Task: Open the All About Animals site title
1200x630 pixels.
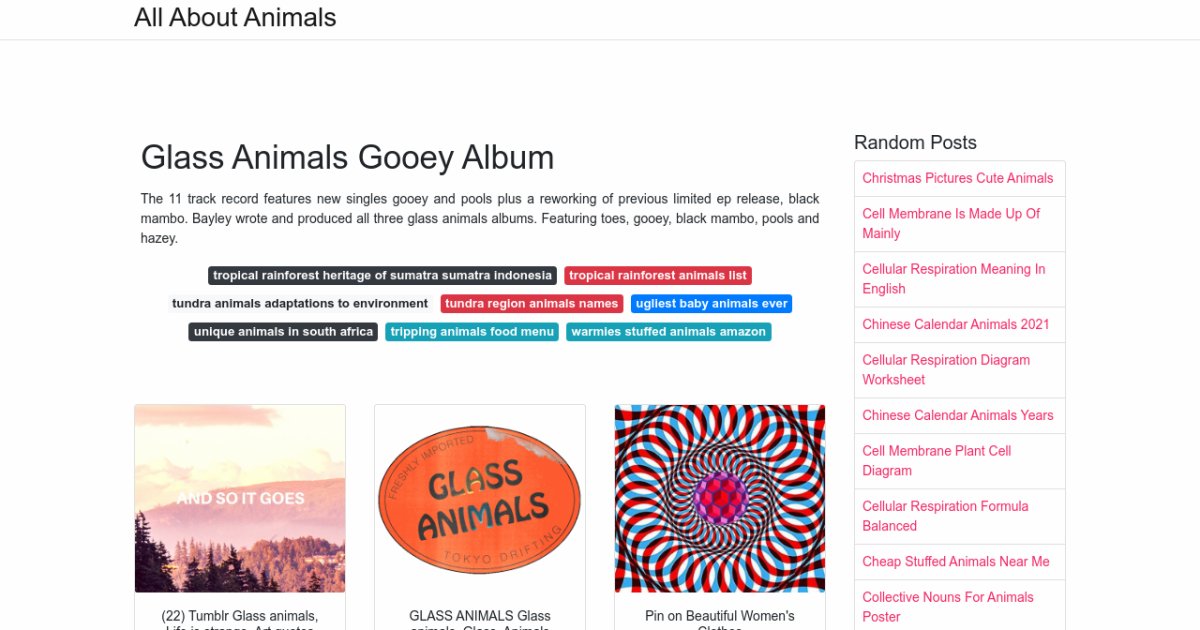Action: pyautogui.click(x=235, y=18)
